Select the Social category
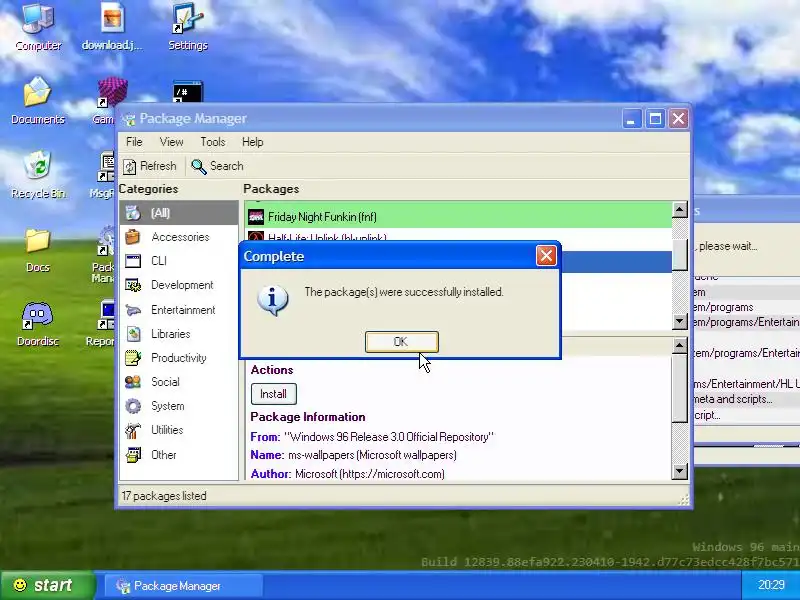Viewport: 800px width, 600px height. (x=179, y=382)
